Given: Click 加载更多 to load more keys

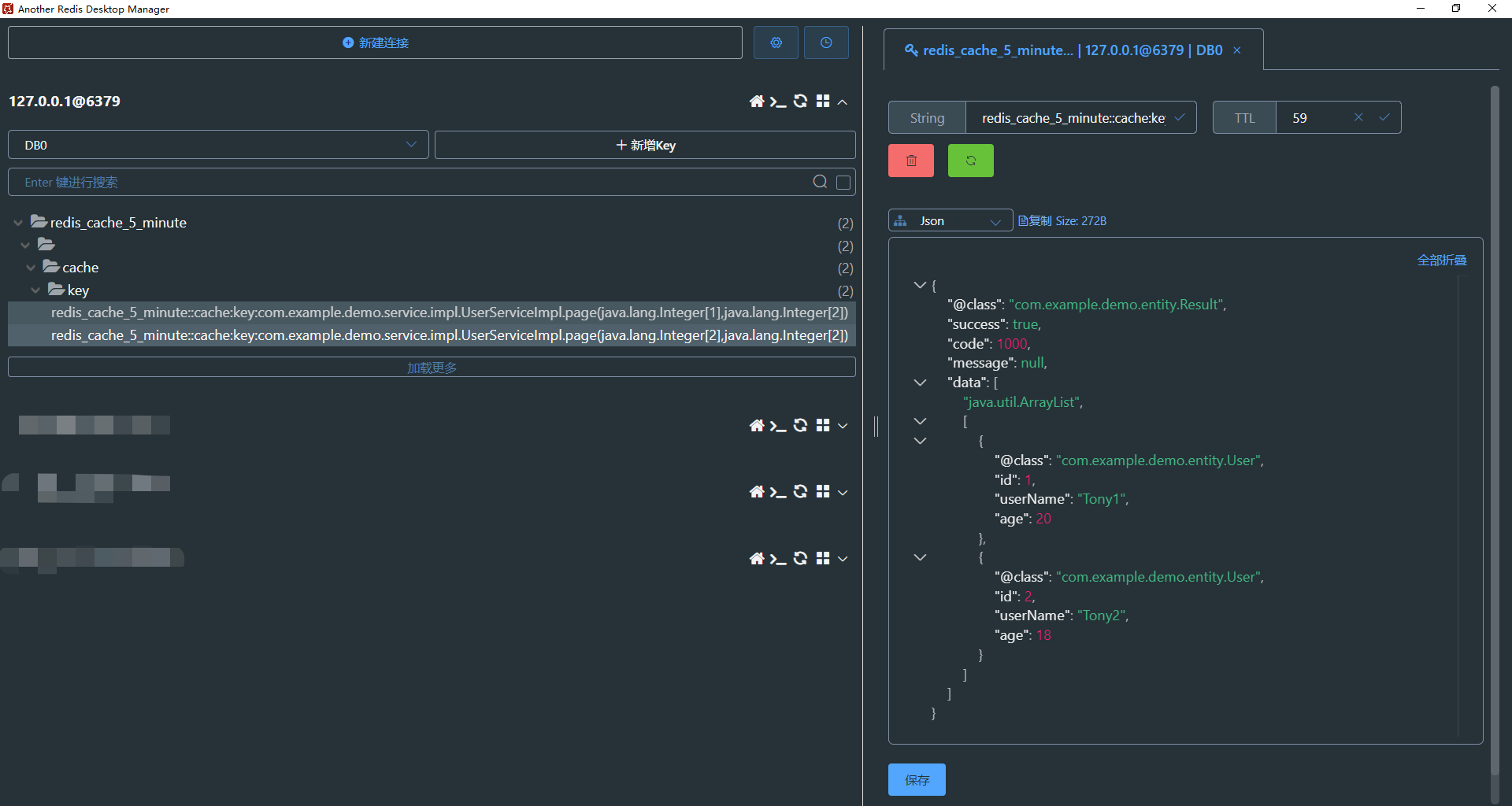Looking at the screenshot, I should pos(432,368).
